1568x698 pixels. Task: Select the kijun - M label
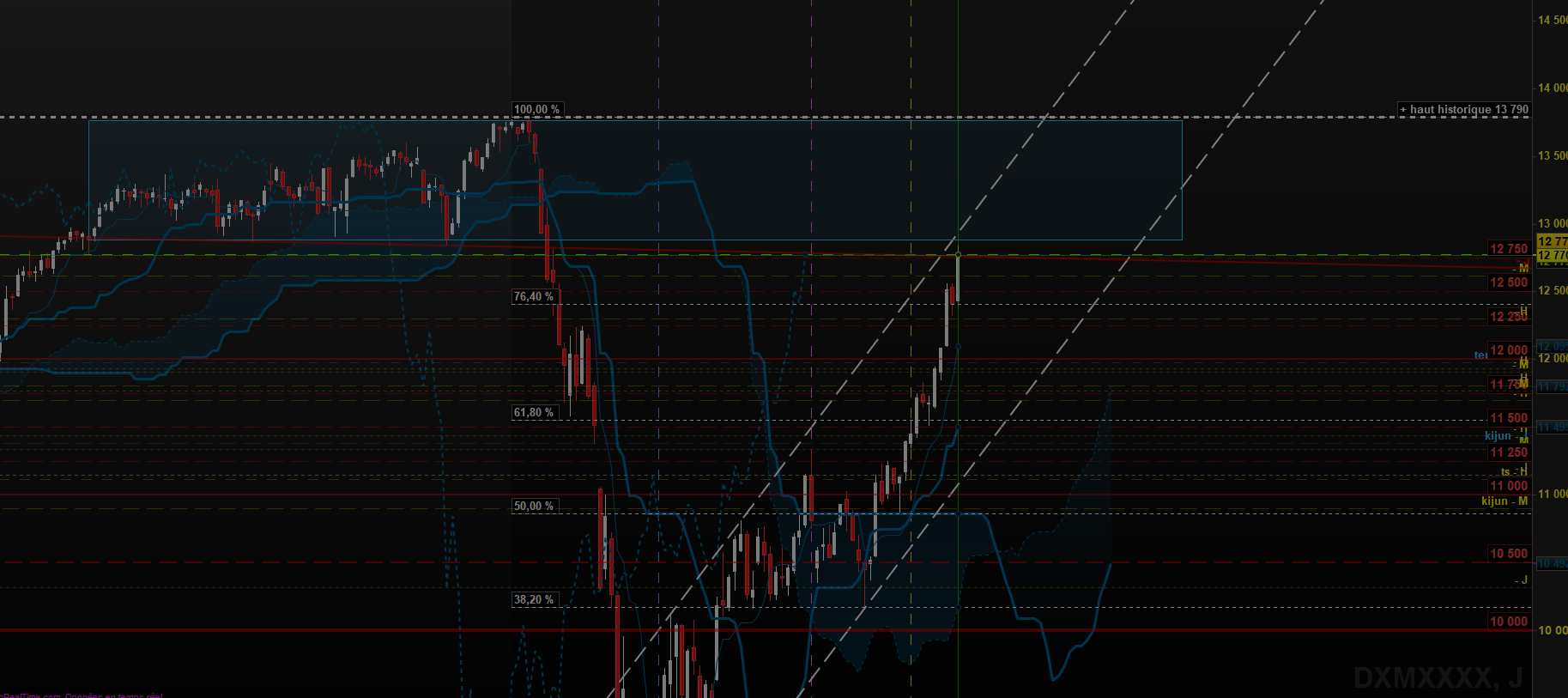(x=1504, y=501)
